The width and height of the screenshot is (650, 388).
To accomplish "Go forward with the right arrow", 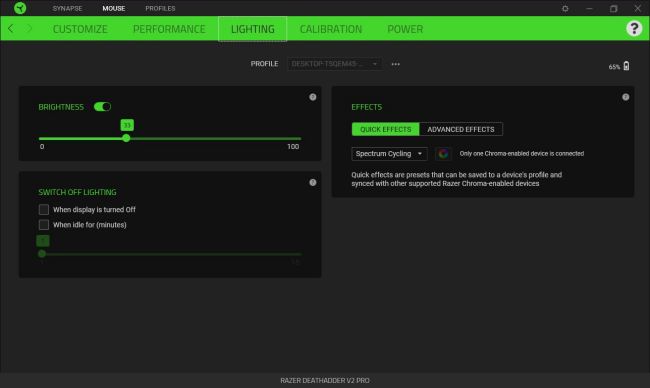I will point(29,29).
